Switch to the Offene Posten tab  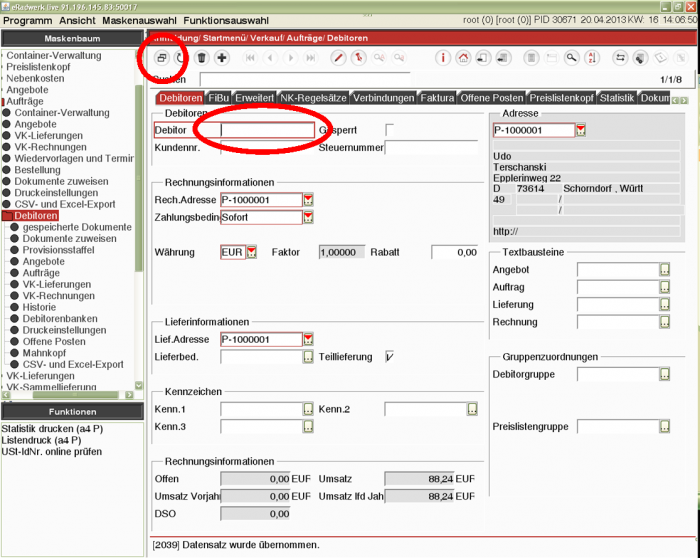pos(491,98)
